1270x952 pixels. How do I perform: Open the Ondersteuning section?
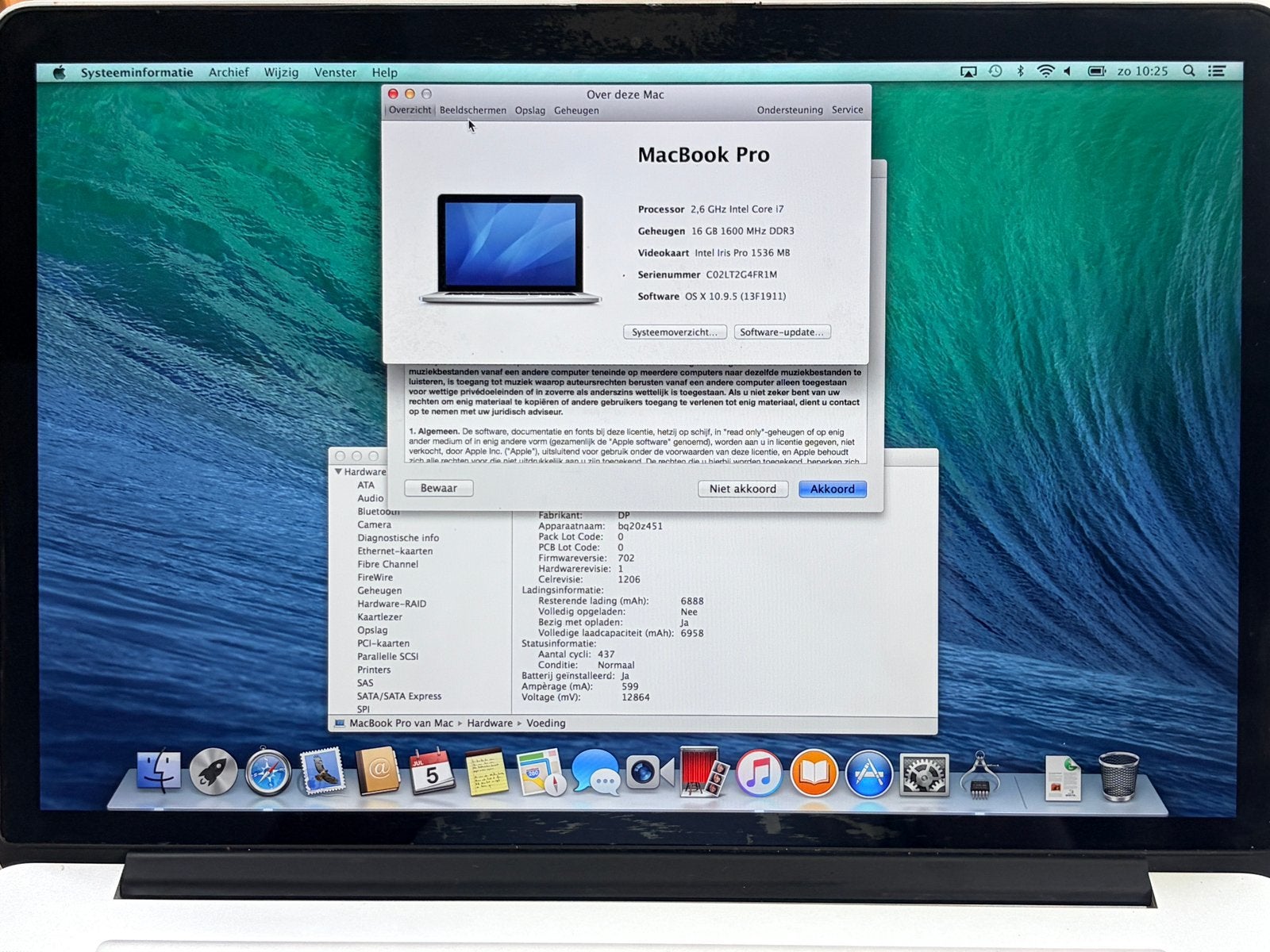(x=790, y=110)
